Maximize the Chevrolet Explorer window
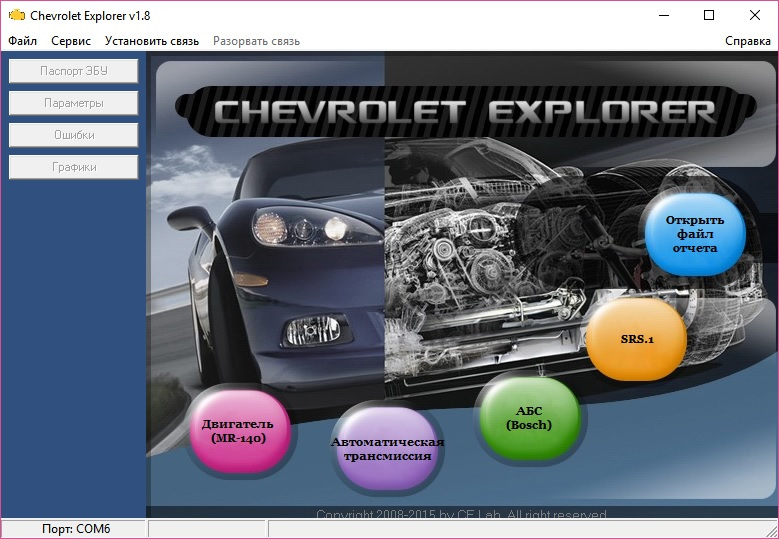 tap(709, 15)
